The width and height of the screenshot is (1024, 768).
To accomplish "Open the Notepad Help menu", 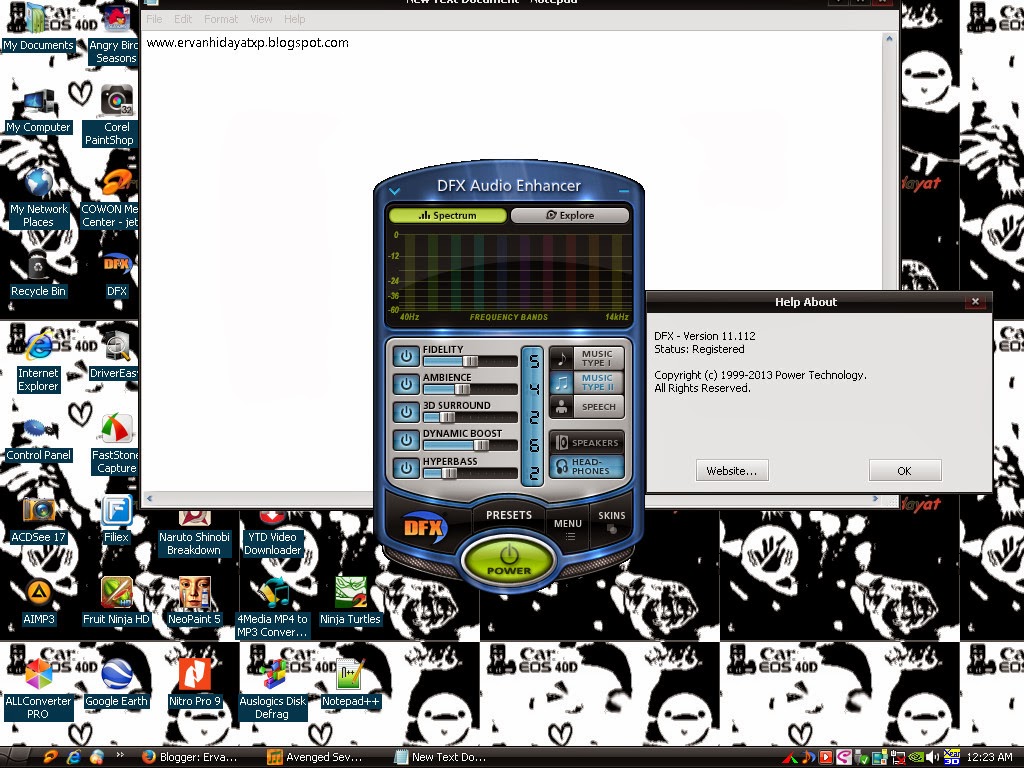I will pyautogui.click(x=295, y=19).
